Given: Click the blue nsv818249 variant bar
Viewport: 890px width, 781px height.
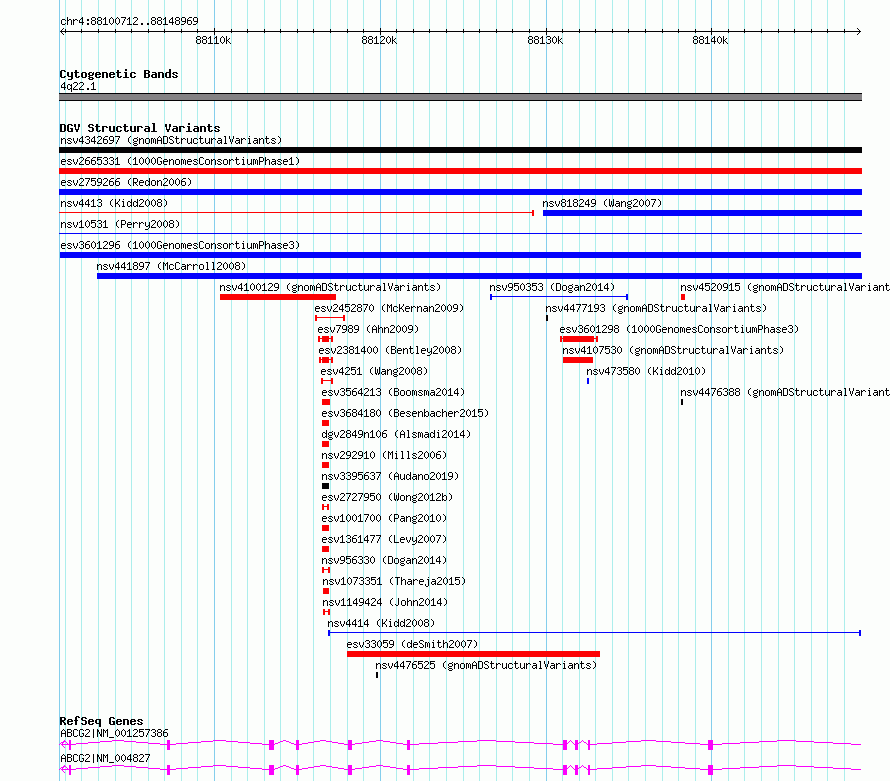Looking at the screenshot, I should click(702, 213).
